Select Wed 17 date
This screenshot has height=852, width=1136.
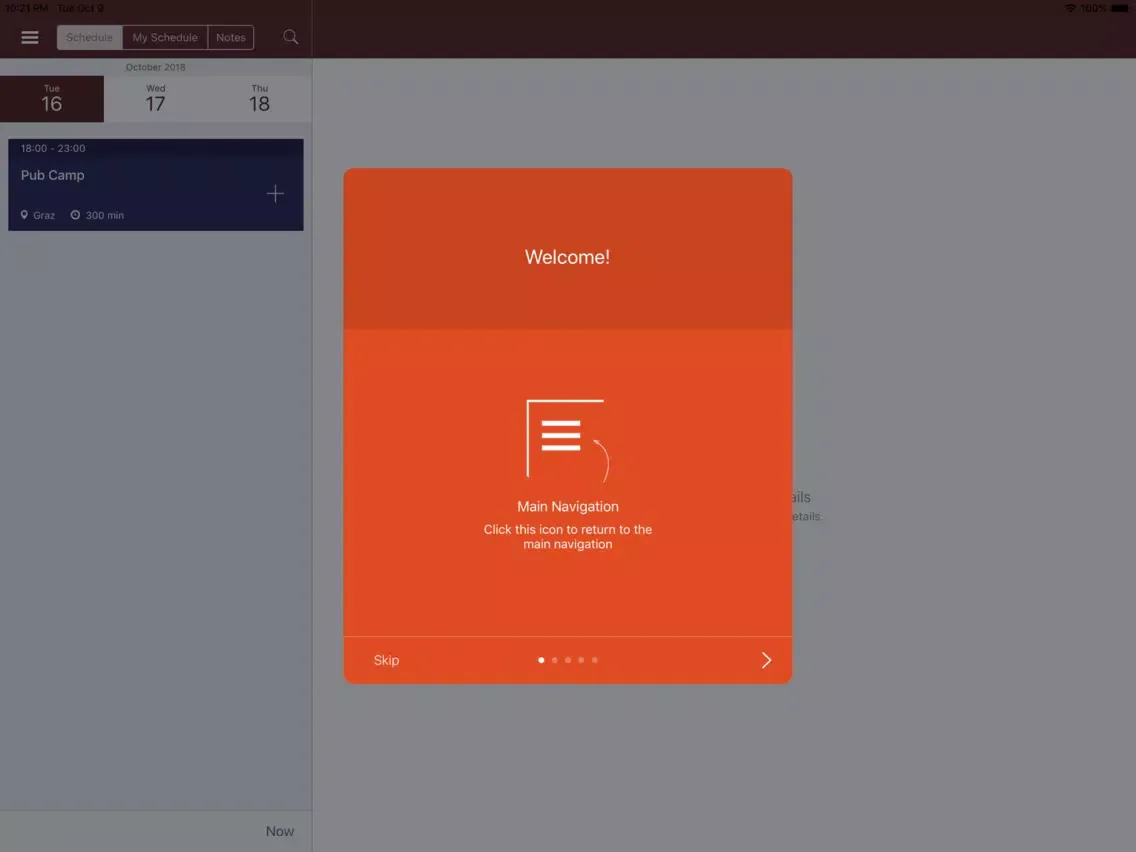coord(155,99)
